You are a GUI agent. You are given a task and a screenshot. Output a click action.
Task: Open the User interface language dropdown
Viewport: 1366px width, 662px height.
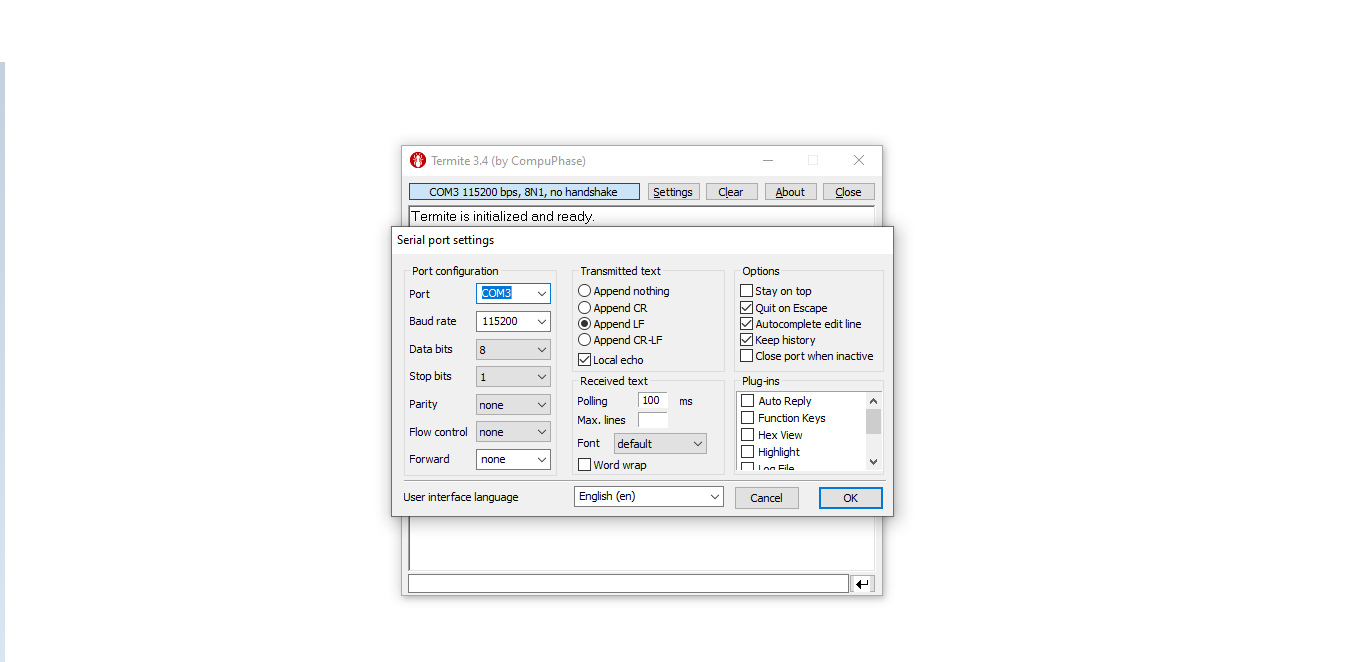point(649,496)
